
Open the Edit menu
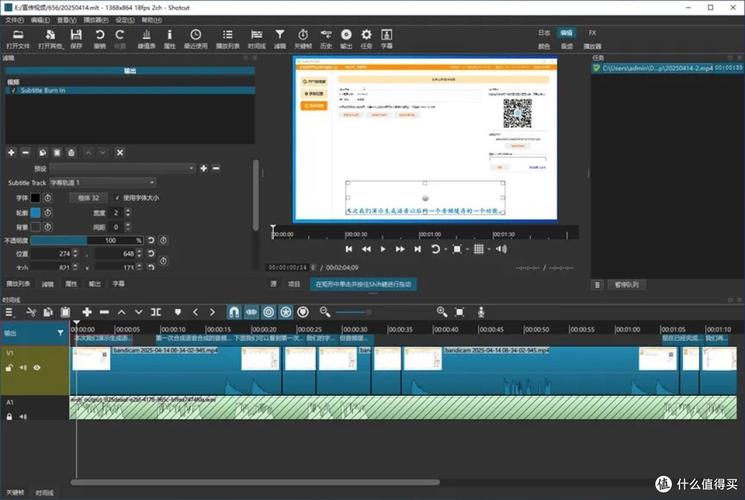coord(40,20)
